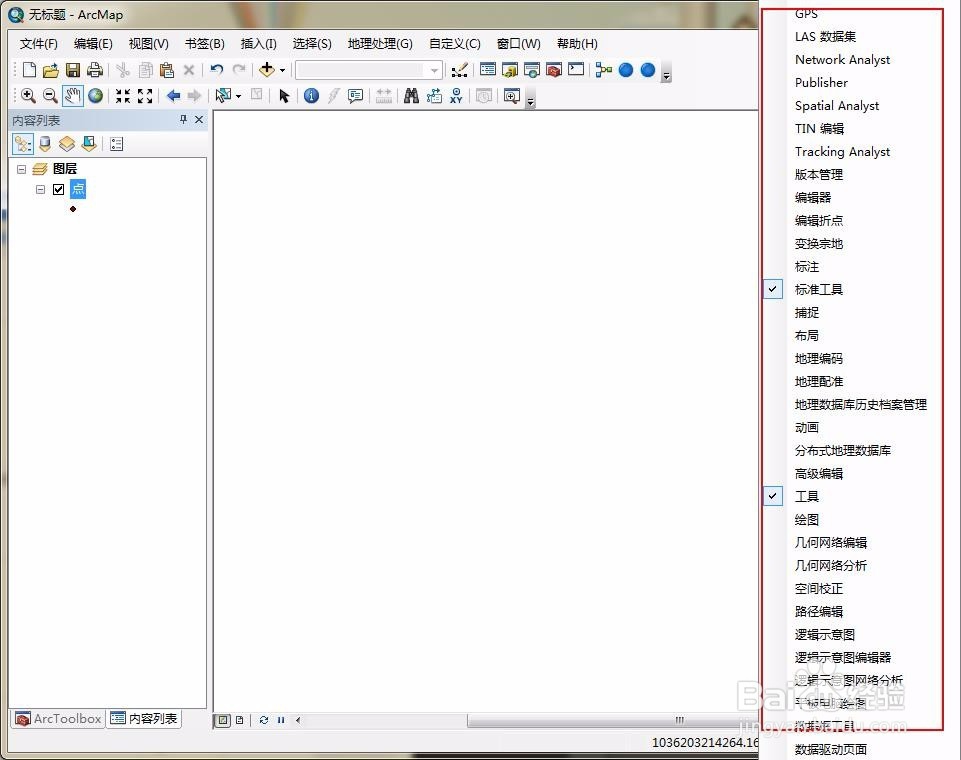This screenshot has height=760, width=961.
Task: Zoom to Full Extent globe icon
Action: (x=95, y=96)
